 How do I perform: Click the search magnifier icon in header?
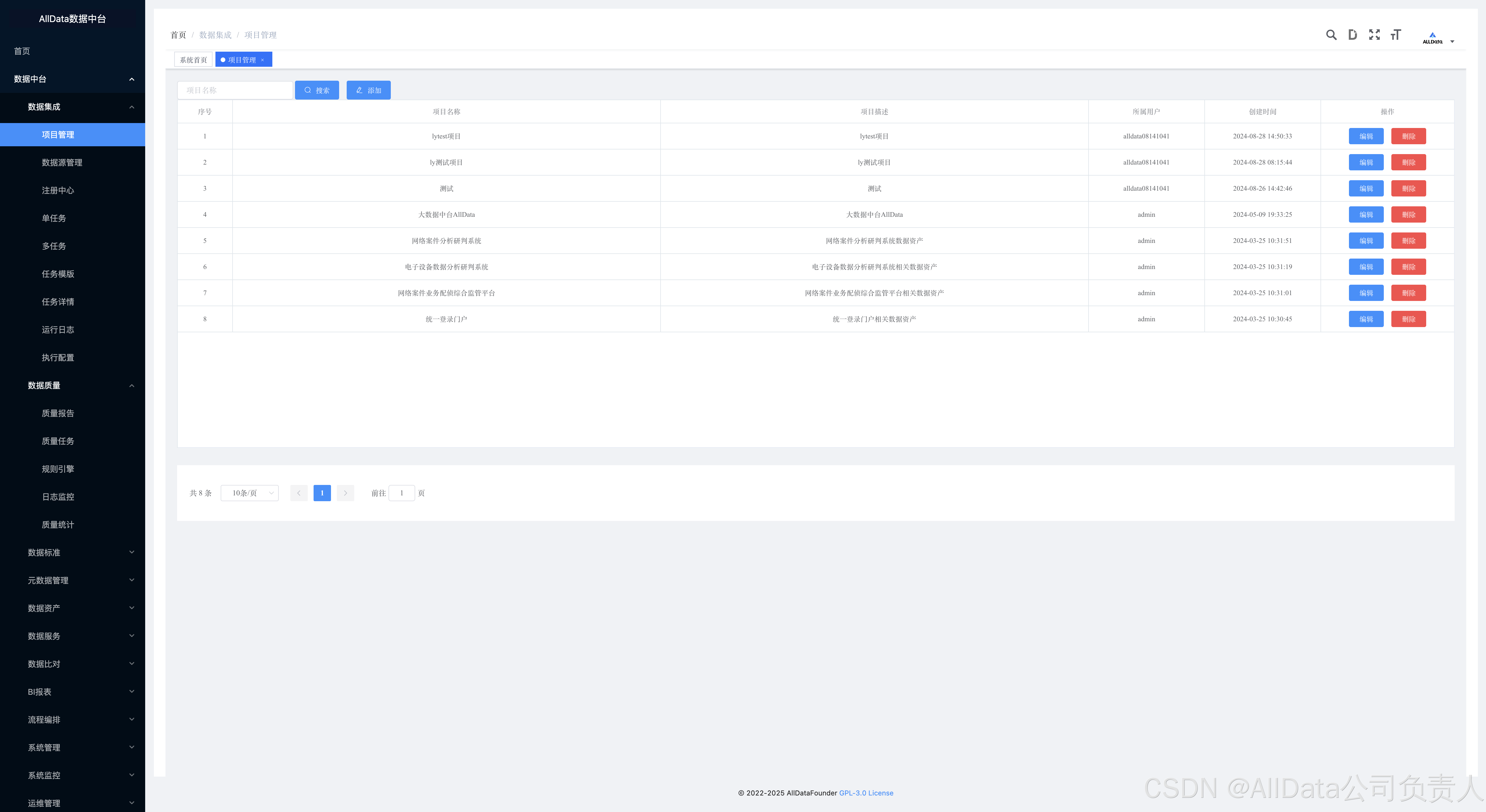tap(1331, 35)
